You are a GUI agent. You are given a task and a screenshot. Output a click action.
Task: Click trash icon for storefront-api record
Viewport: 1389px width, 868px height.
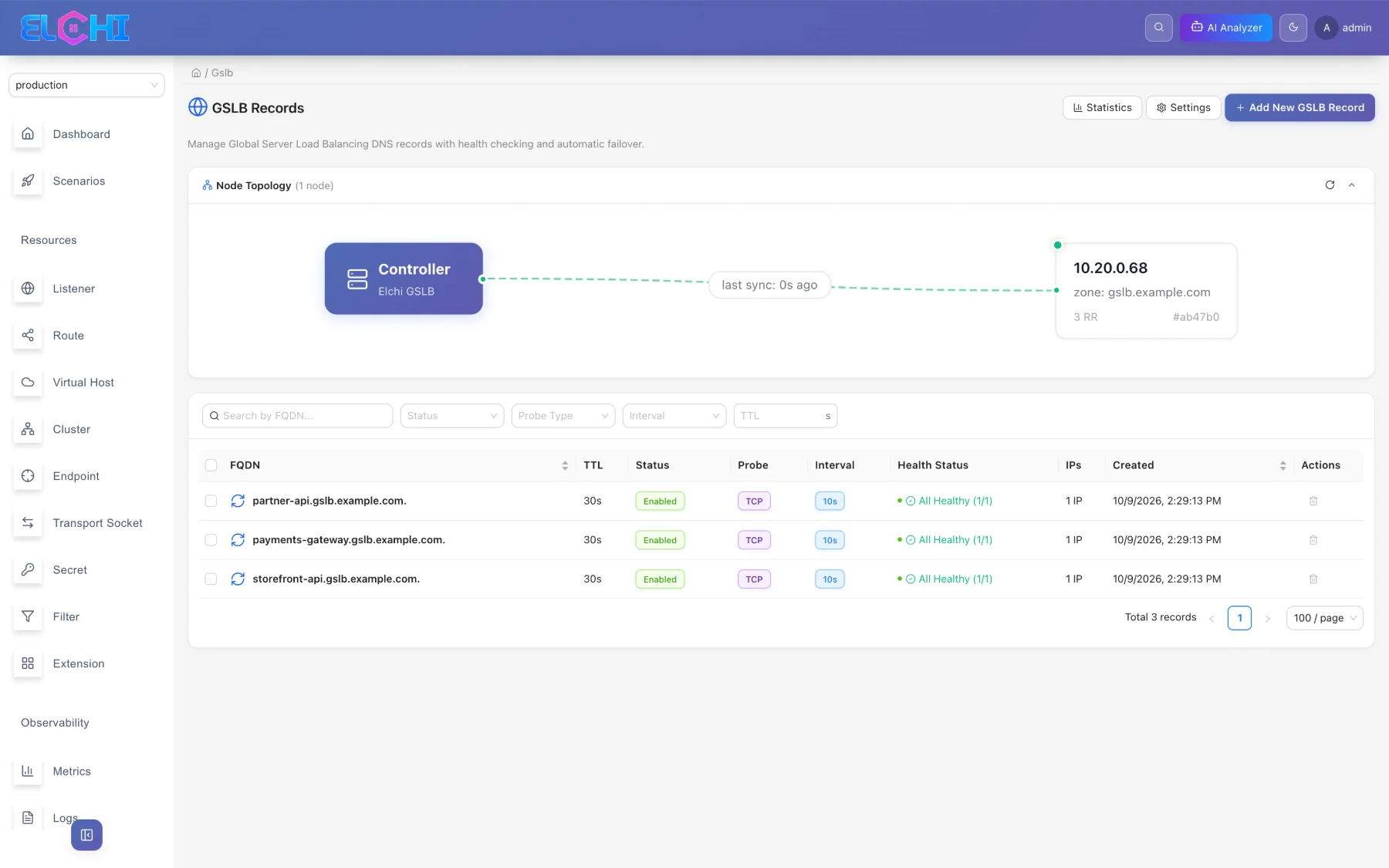point(1313,579)
